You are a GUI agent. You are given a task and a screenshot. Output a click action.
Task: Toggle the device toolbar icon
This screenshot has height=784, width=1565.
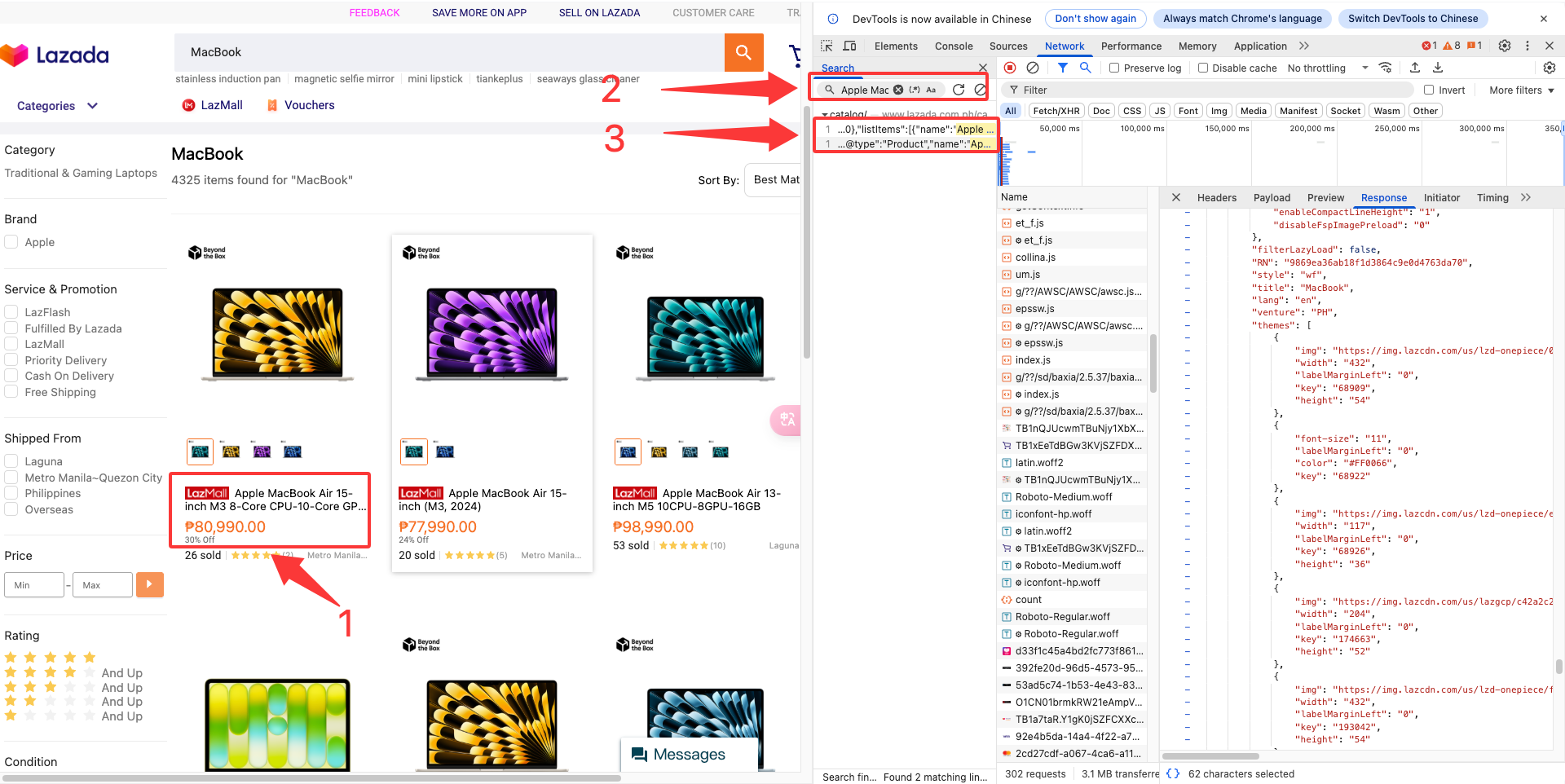click(x=849, y=46)
